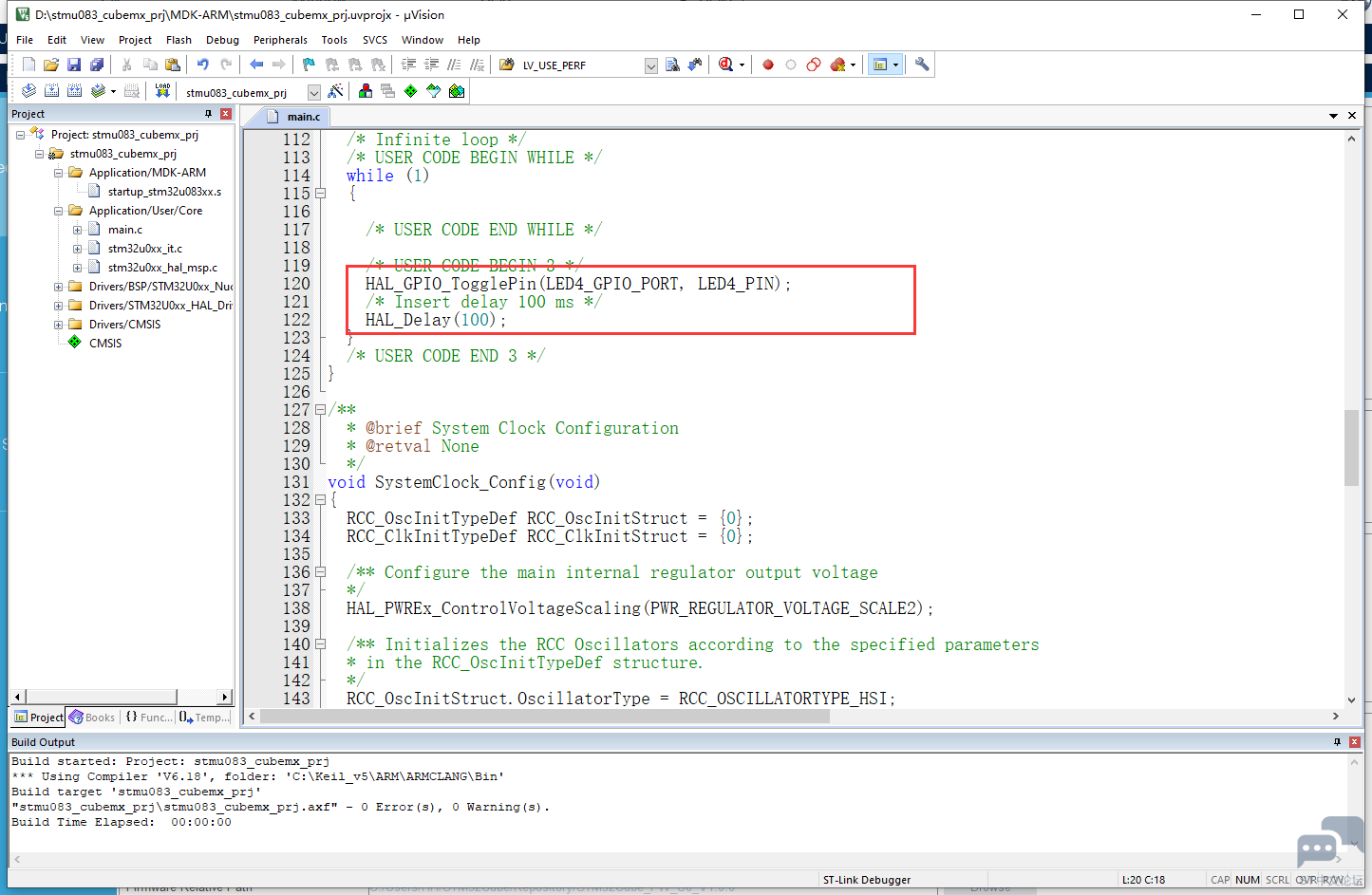Click the Configuration wrench icon
Viewport: 1372px width, 895px height.
921,65
